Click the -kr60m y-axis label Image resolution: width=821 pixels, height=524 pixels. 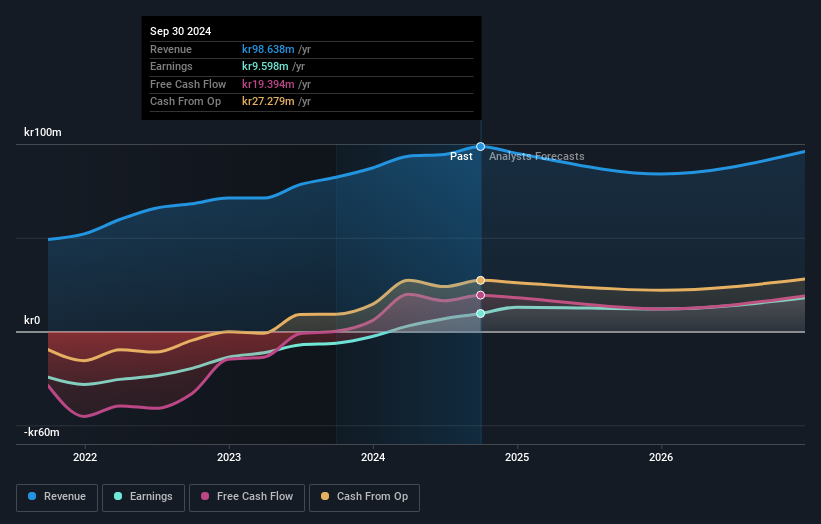click(41, 432)
